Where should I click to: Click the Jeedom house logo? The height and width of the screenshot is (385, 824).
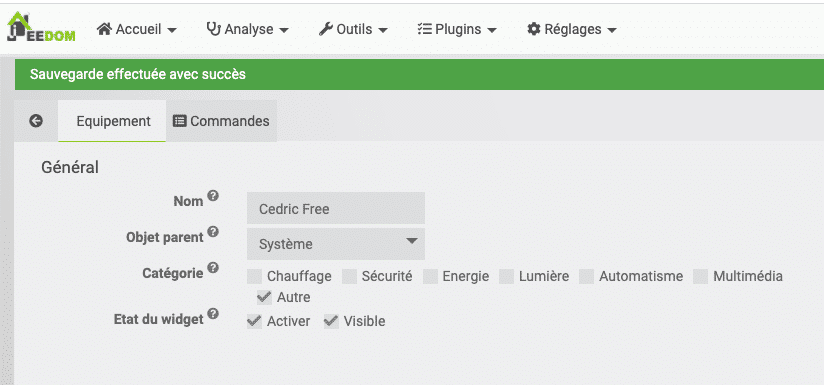[x=41, y=27]
